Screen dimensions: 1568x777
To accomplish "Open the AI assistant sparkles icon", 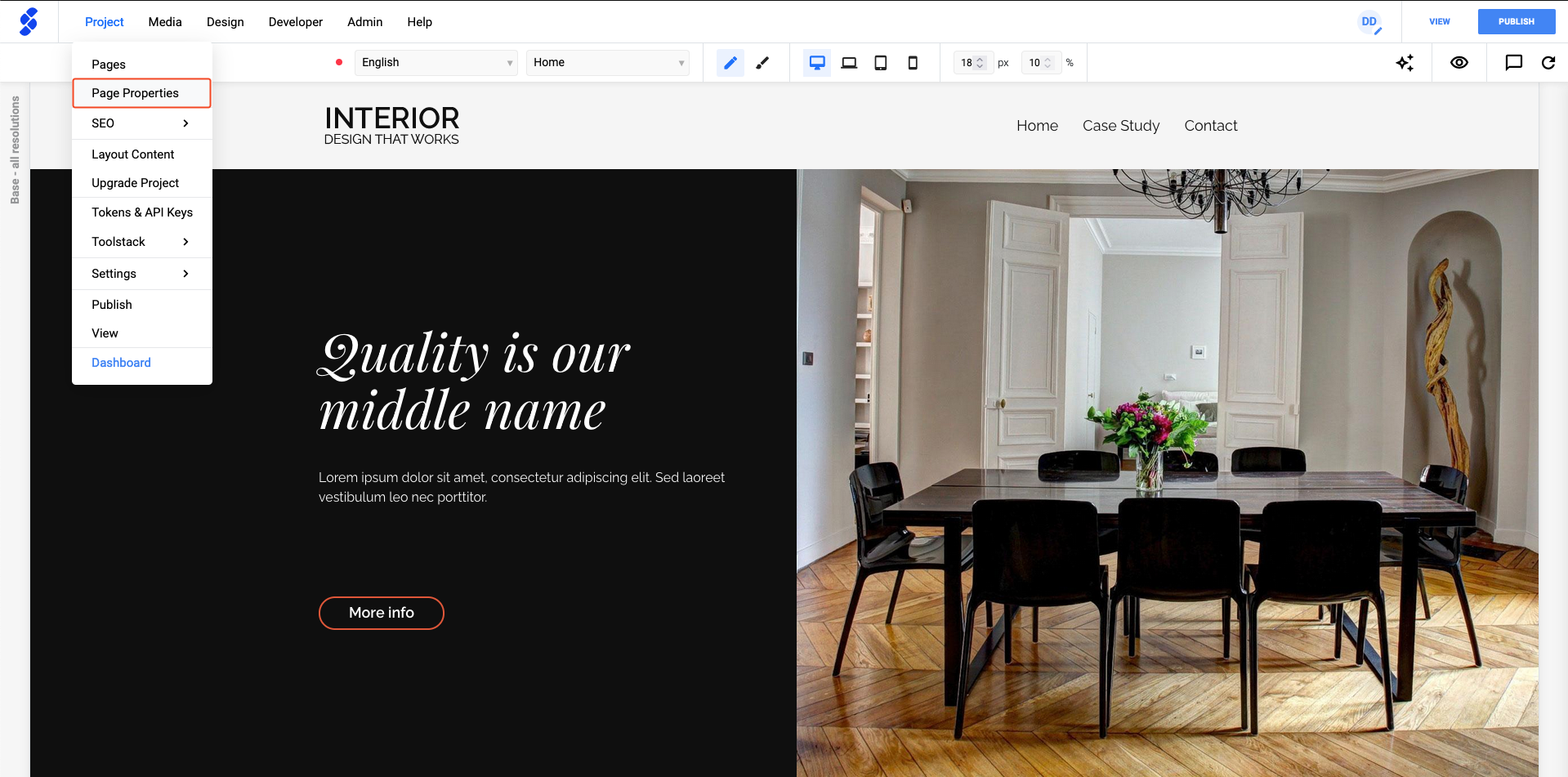I will 1405,62.
